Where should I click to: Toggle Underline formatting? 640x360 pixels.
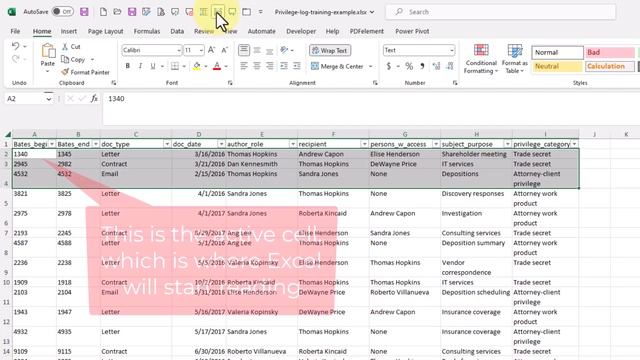[x=153, y=66]
